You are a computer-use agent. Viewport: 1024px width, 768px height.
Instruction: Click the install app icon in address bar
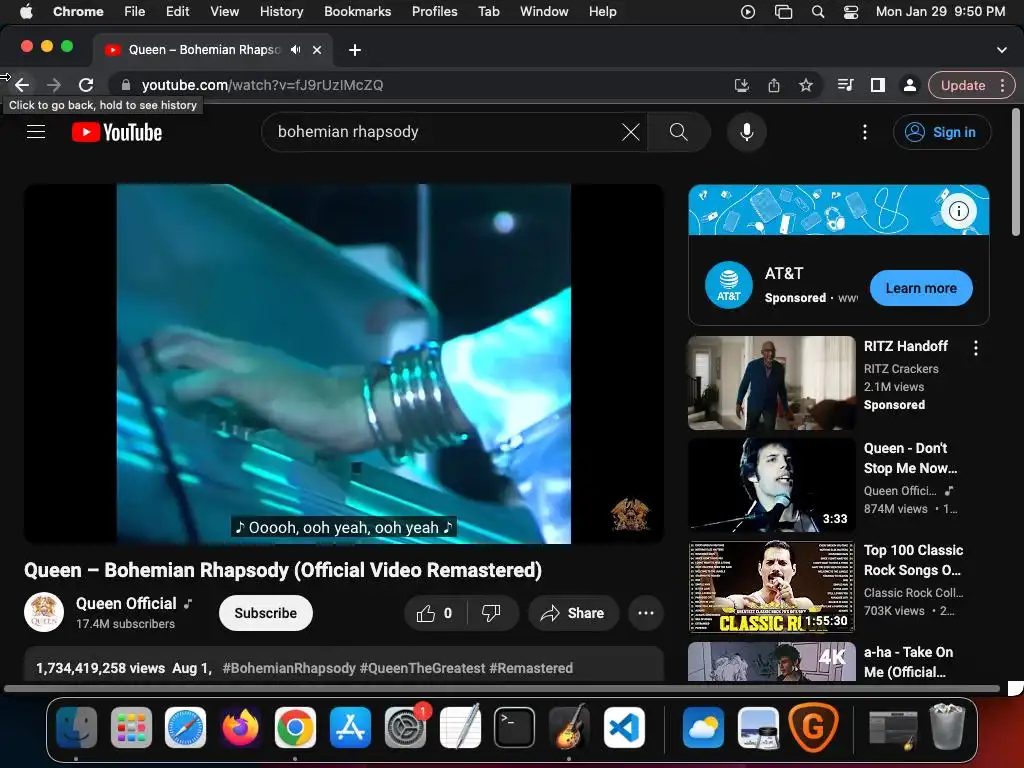click(741, 85)
